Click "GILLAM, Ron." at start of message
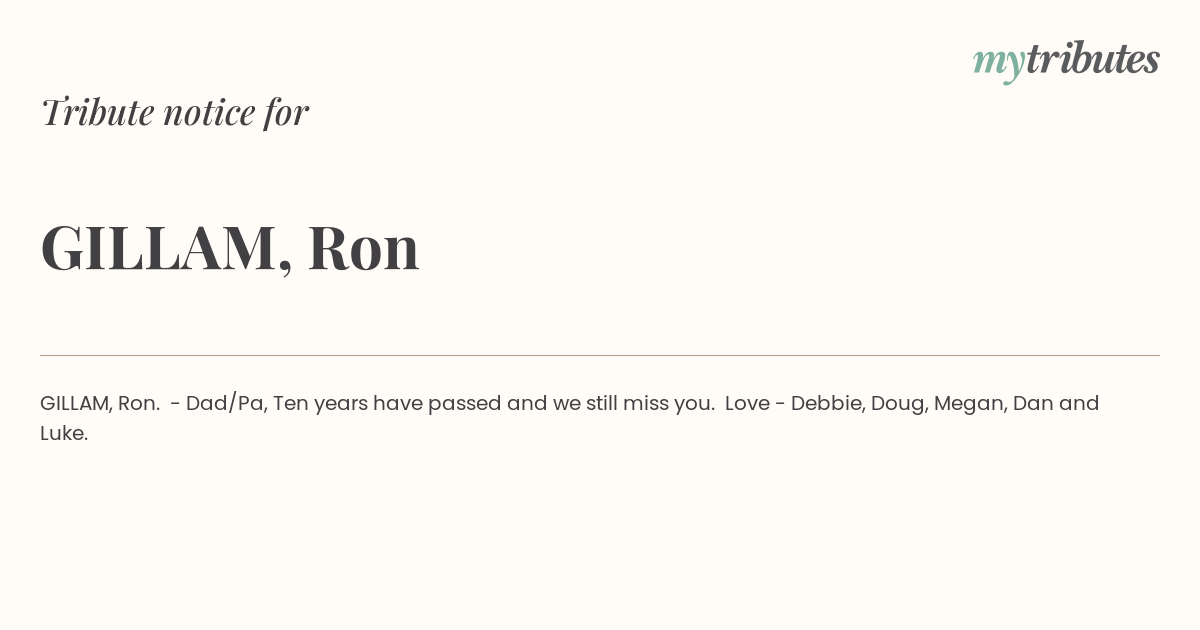Screen dimensions: 1200x630 100,403
